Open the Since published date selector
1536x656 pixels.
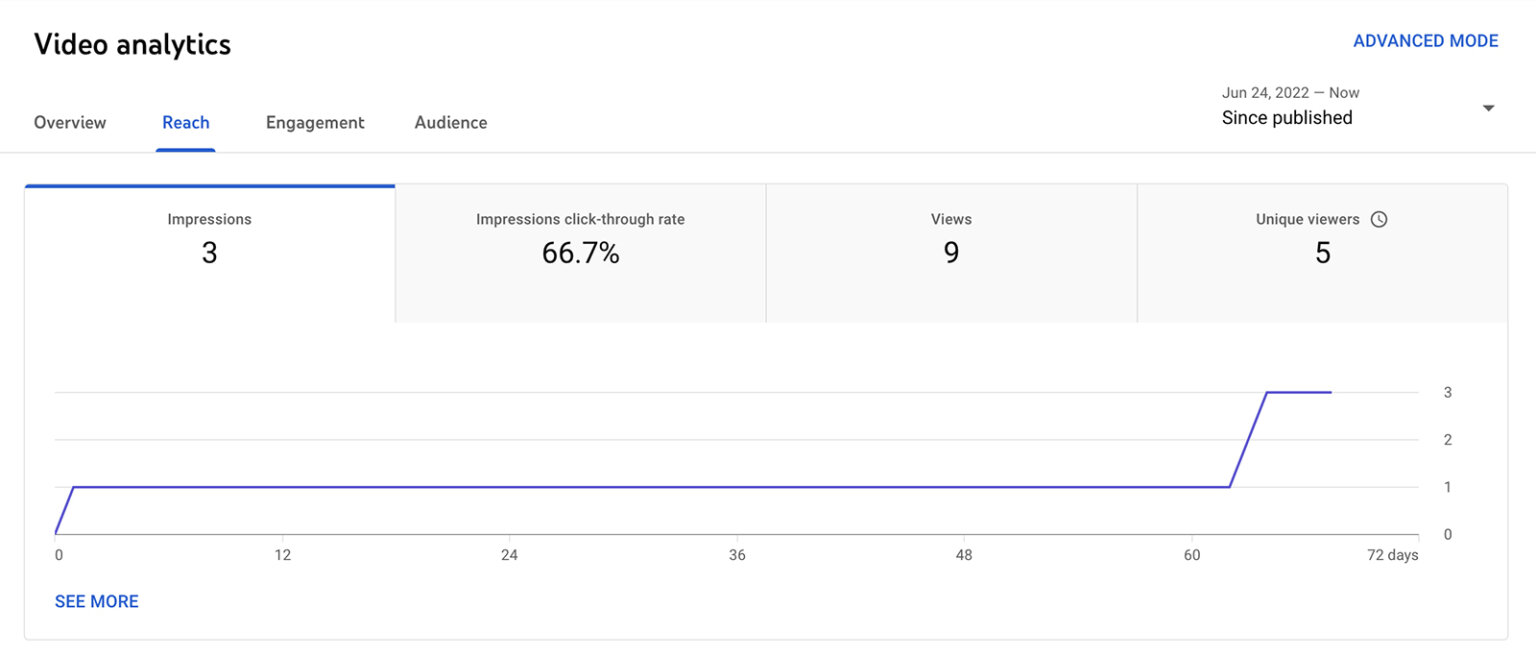point(1286,117)
